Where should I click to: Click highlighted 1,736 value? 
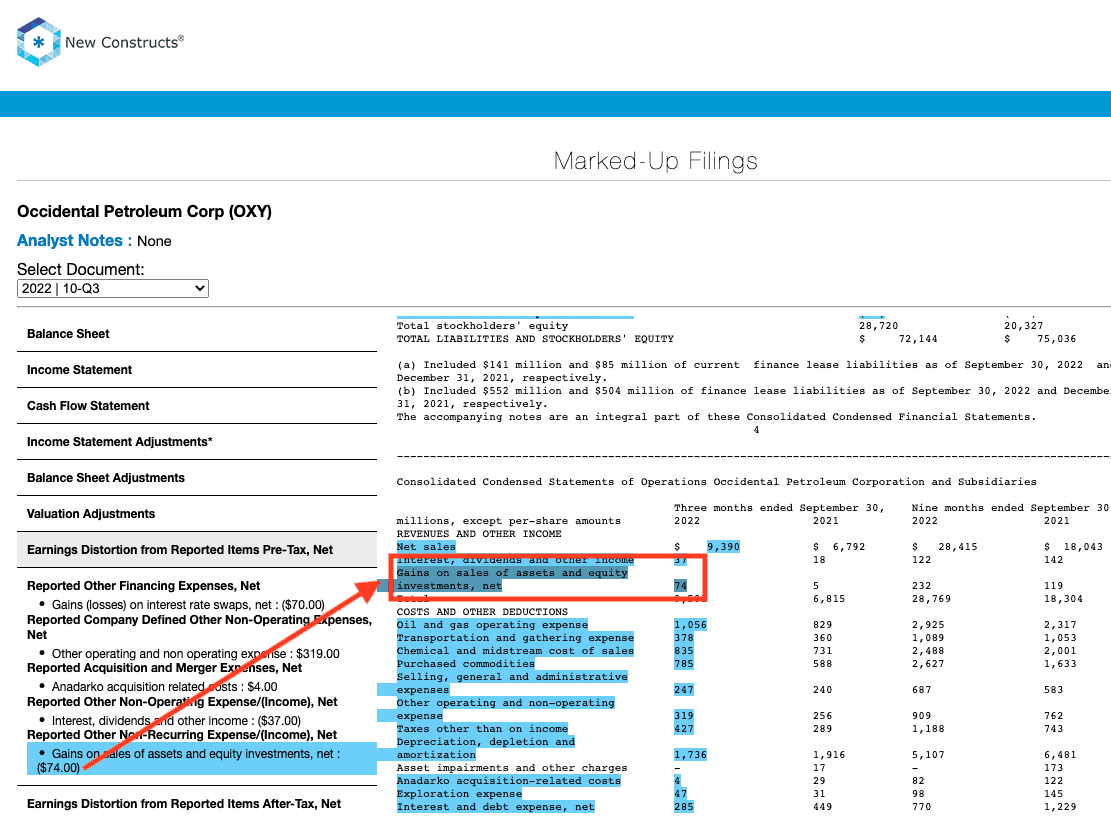tap(690, 755)
